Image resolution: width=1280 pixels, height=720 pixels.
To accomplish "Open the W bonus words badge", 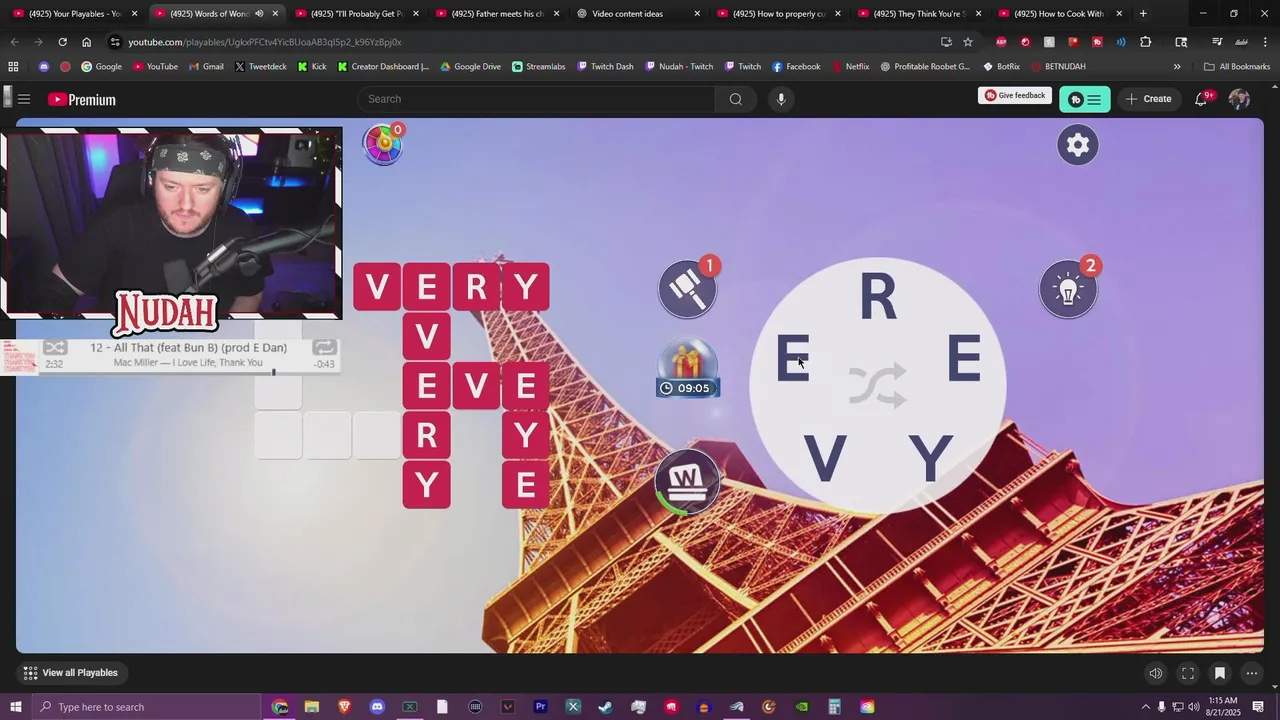I will point(686,481).
